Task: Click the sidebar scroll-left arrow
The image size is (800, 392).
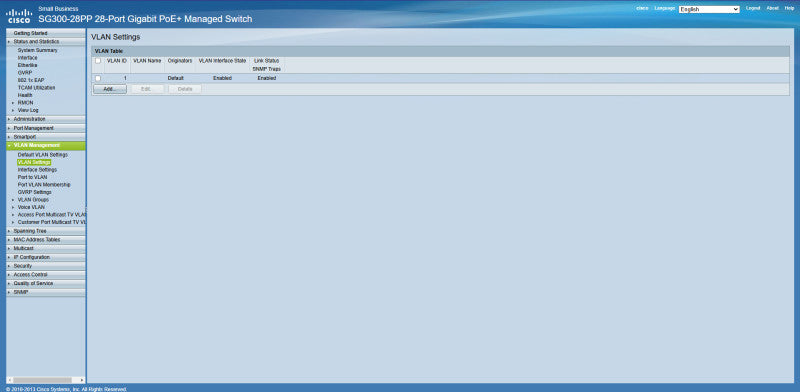Action: point(9,380)
